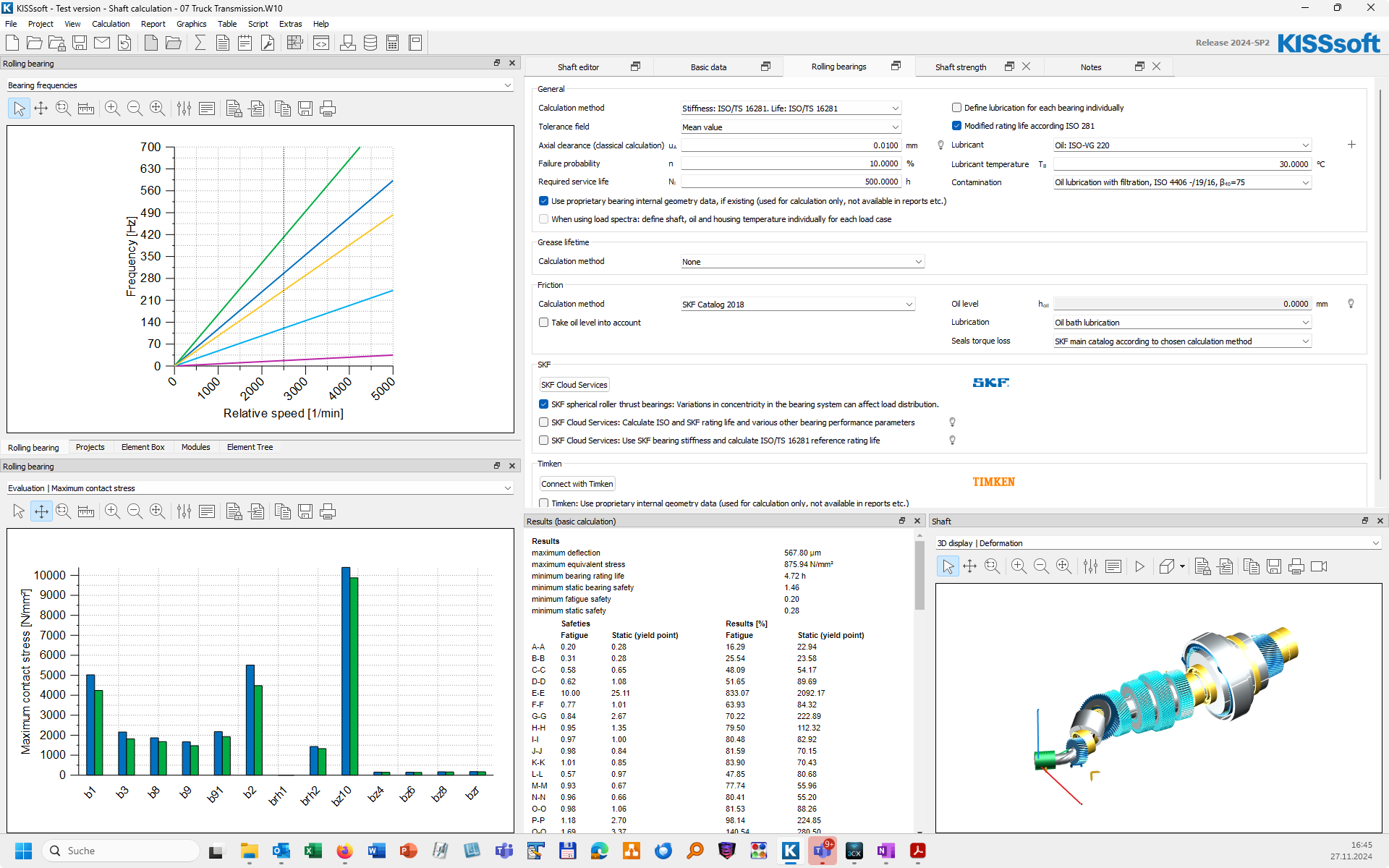Open the Calculation menu
This screenshot has height=868, width=1389.
pyautogui.click(x=111, y=24)
